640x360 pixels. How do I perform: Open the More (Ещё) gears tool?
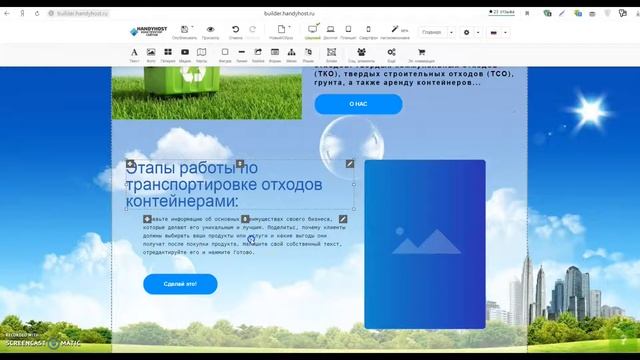coord(391,52)
